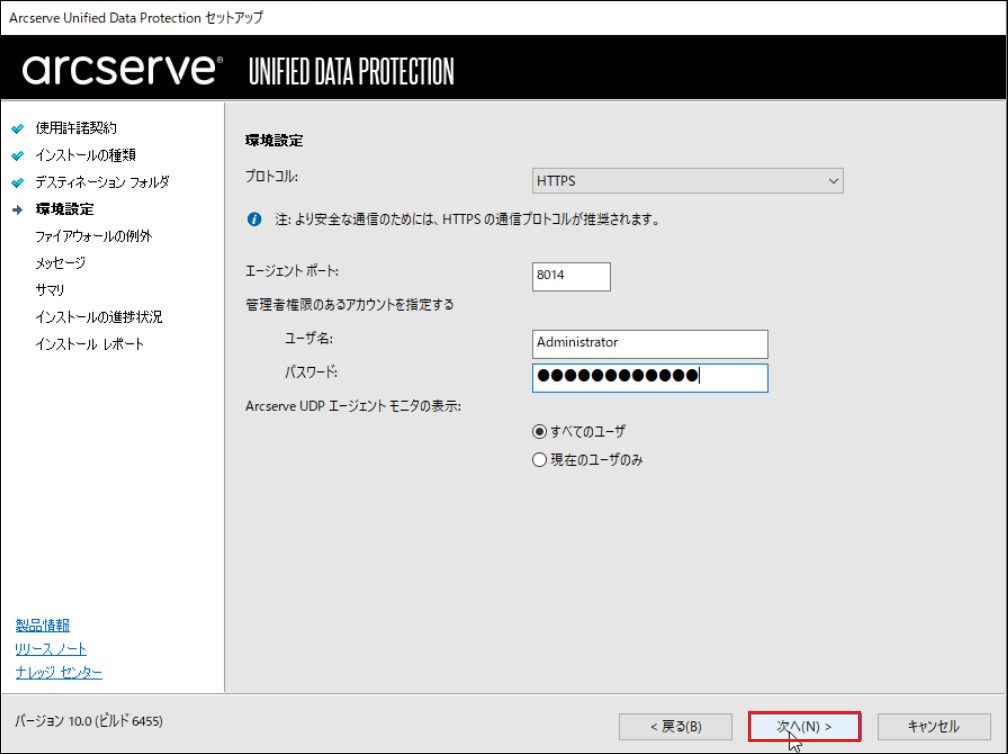Click the arcserve logo in the banner
The height and width of the screenshot is (754, 1008).
122,69
